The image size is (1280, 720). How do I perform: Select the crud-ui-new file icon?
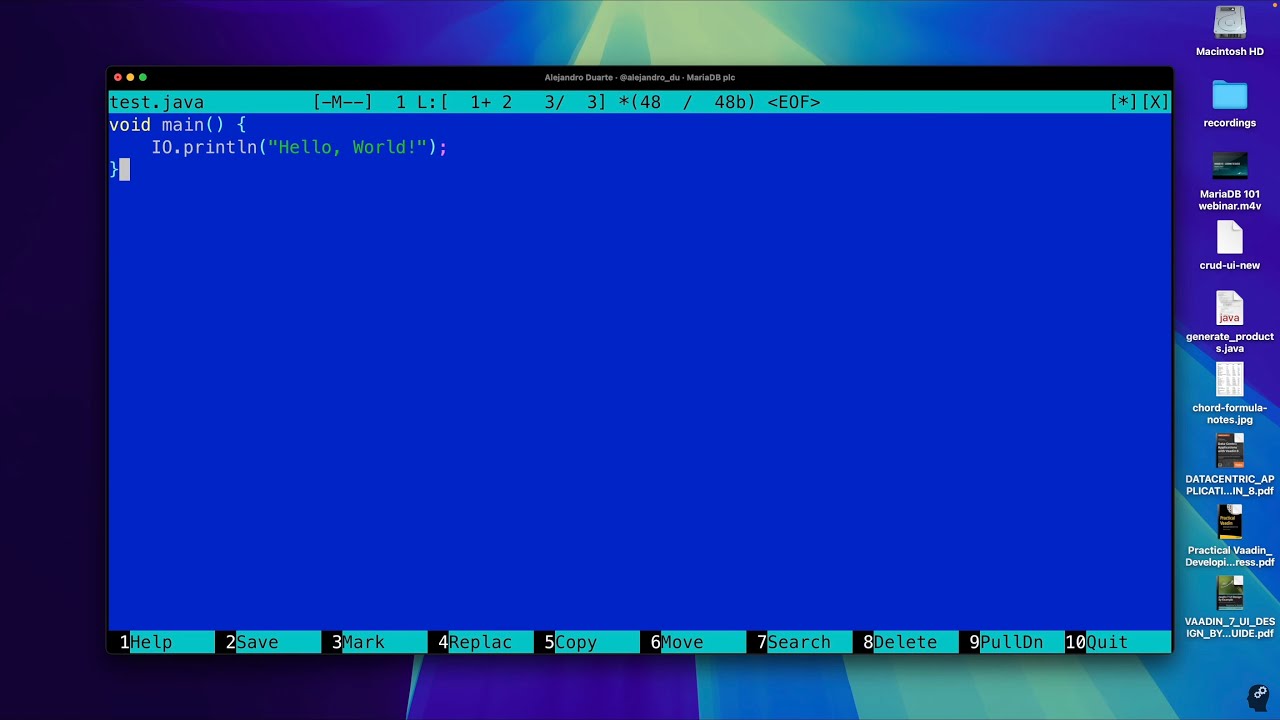pos(1230,238)
